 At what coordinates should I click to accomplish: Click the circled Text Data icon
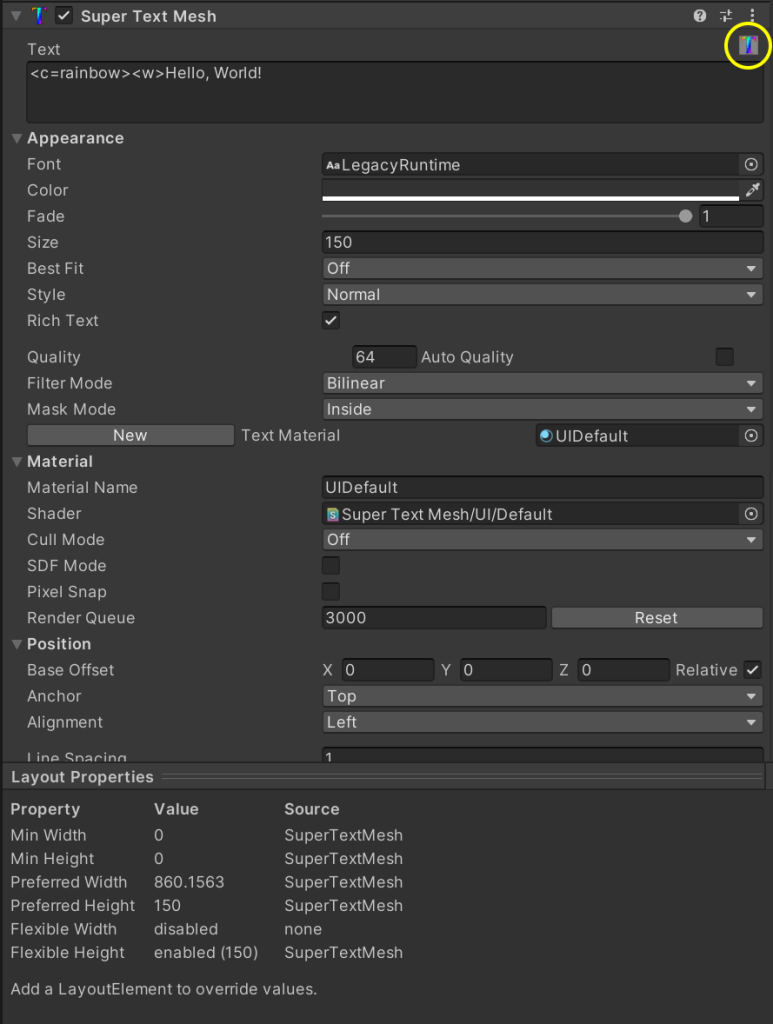[x=748, y=45]
